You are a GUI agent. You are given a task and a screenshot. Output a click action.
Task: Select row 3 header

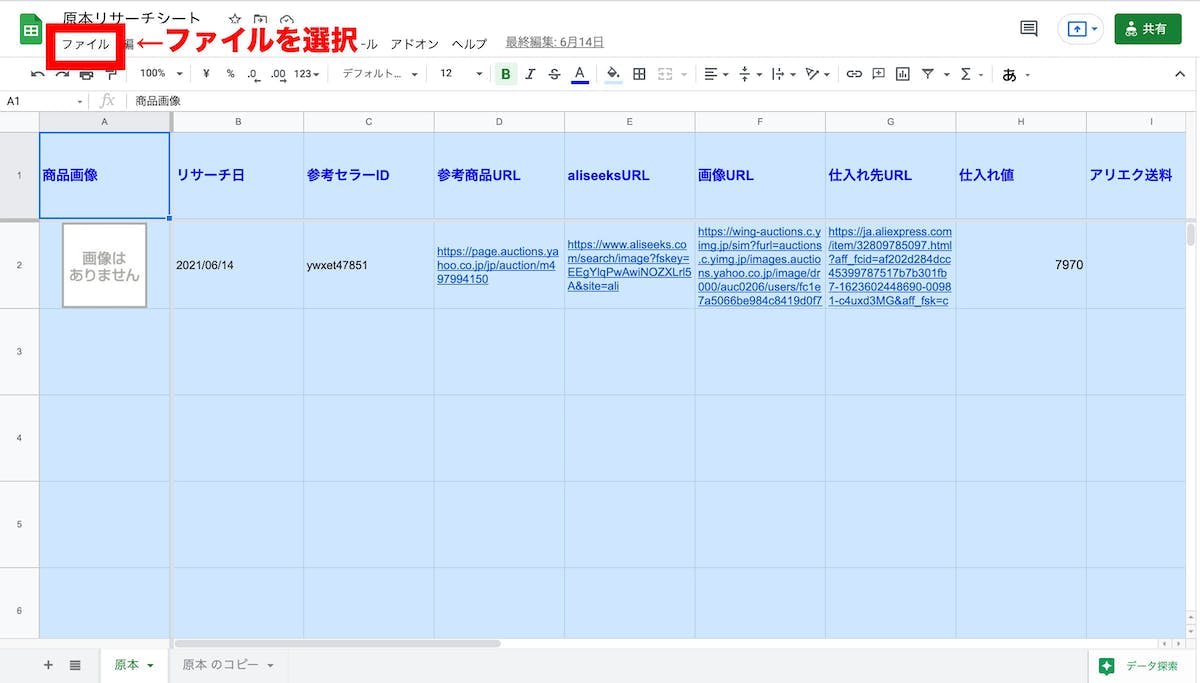click(x=19, y=351)
